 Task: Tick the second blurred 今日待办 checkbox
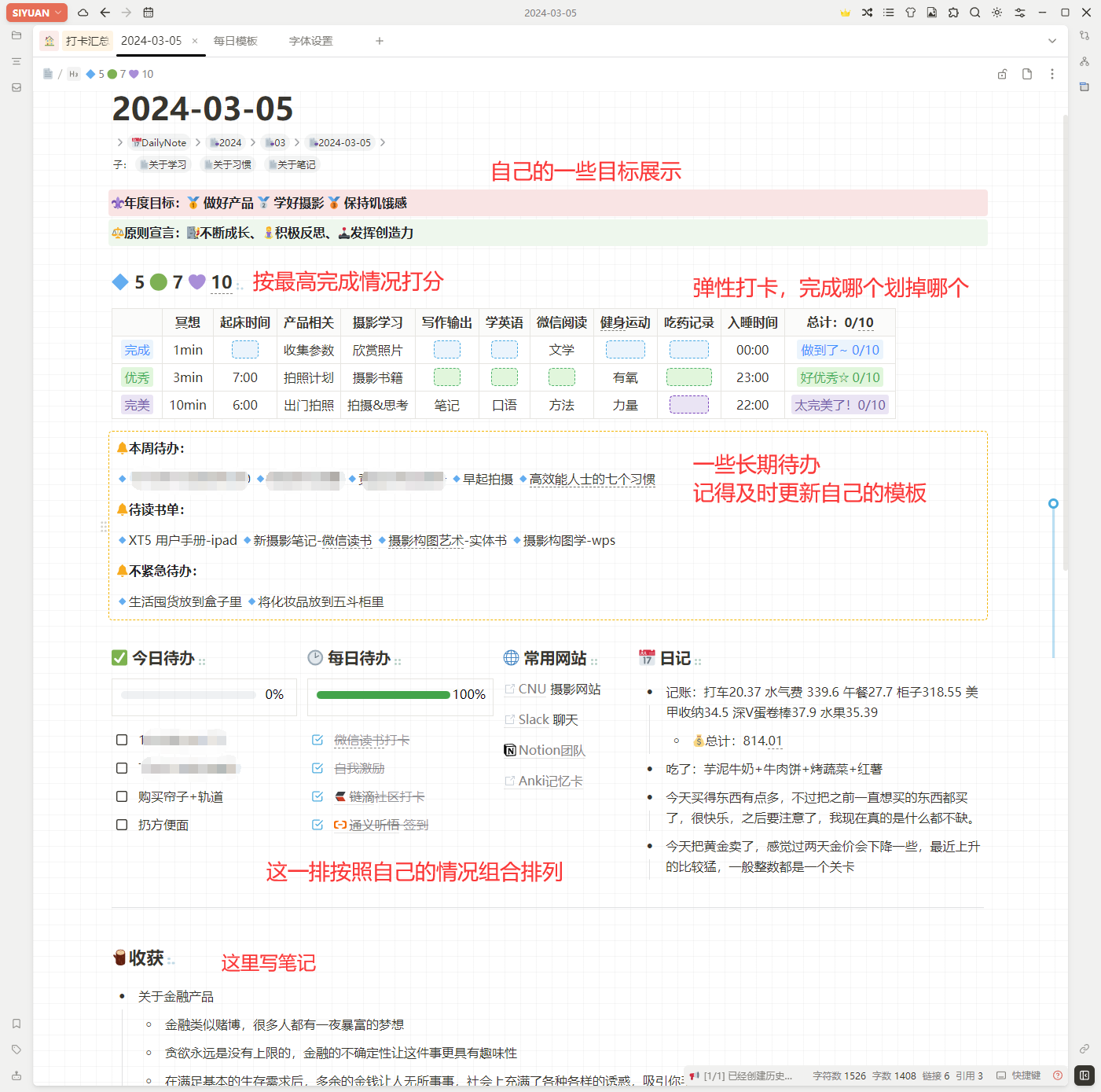[x=122, y=768]
